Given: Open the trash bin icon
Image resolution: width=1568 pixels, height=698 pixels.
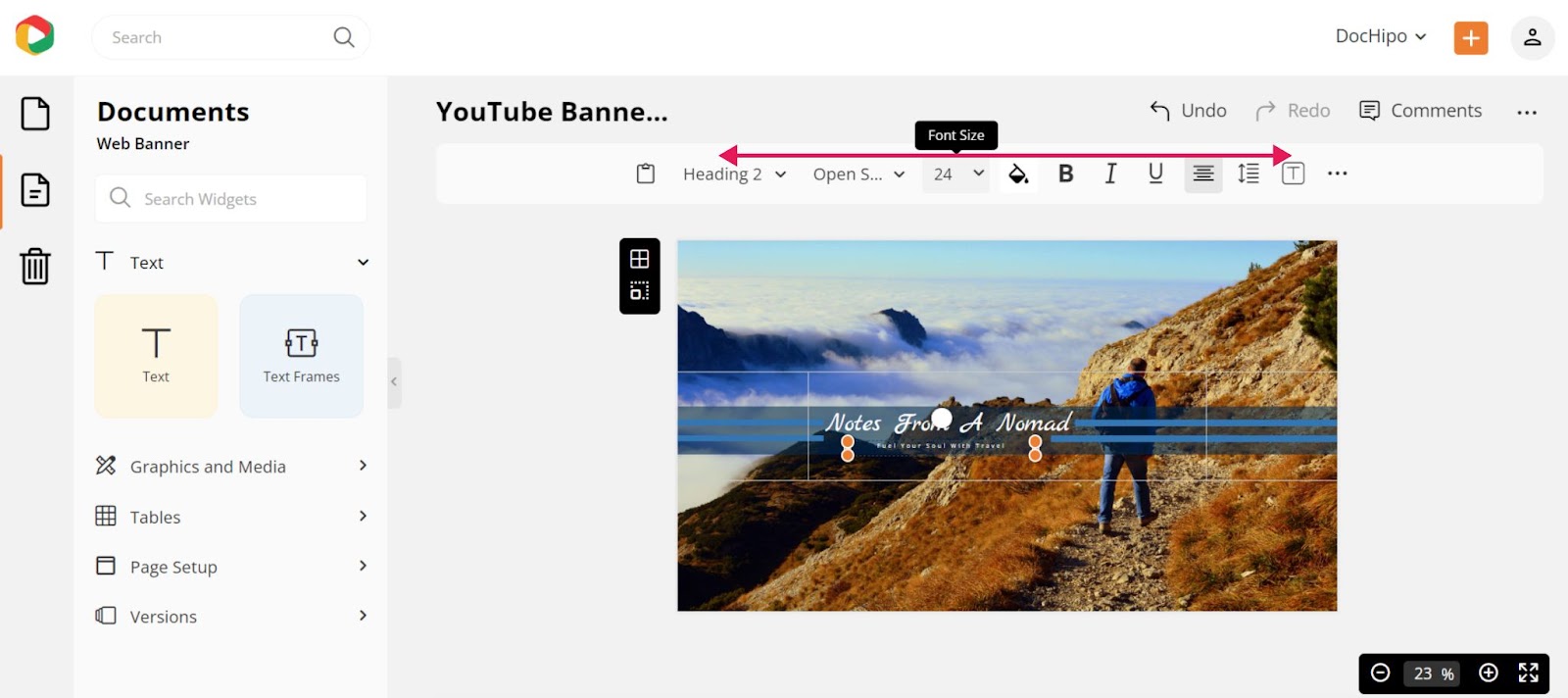Looking at the screenshot, I should [x=35, y=266].
